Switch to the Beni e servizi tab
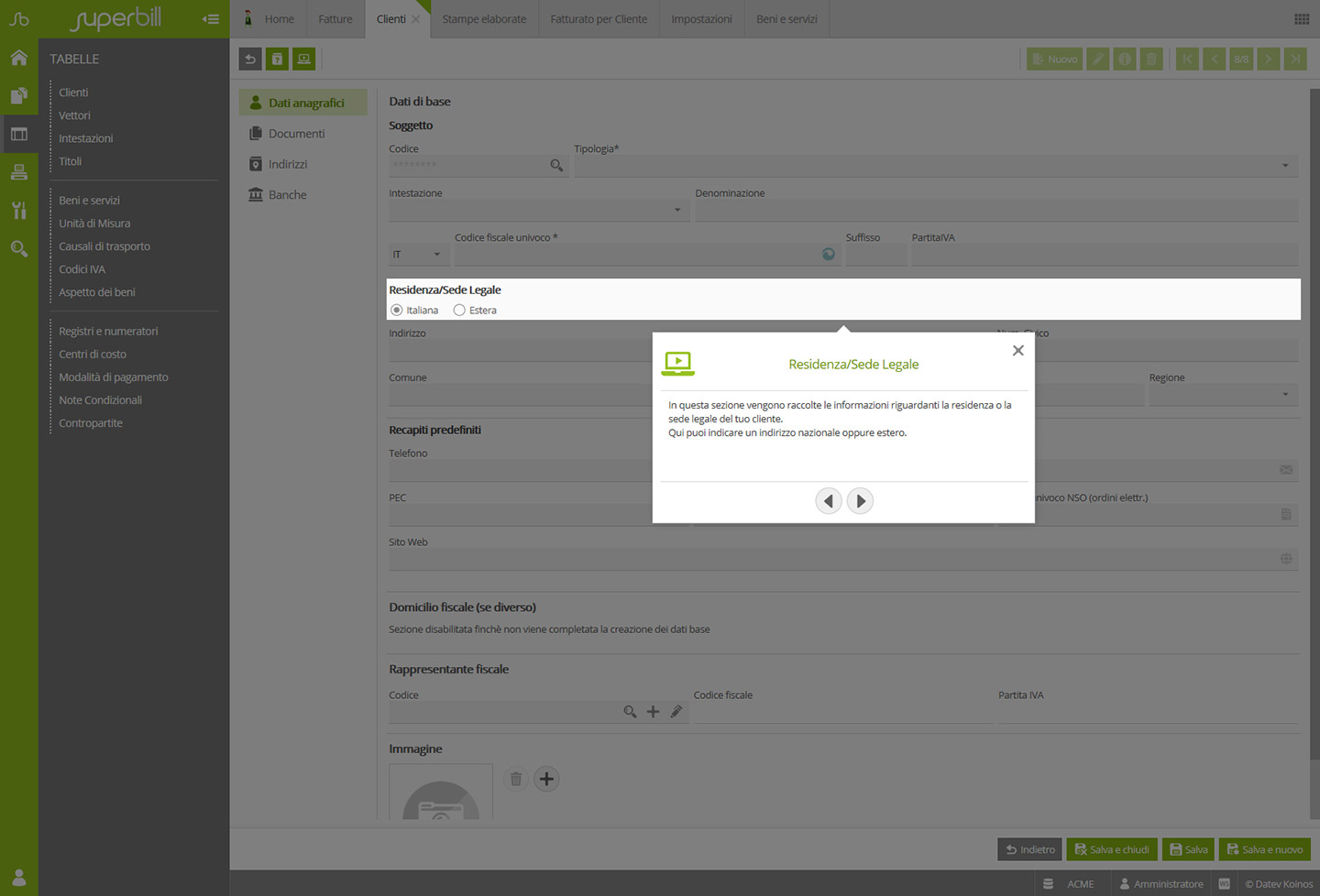 (786, 18)
